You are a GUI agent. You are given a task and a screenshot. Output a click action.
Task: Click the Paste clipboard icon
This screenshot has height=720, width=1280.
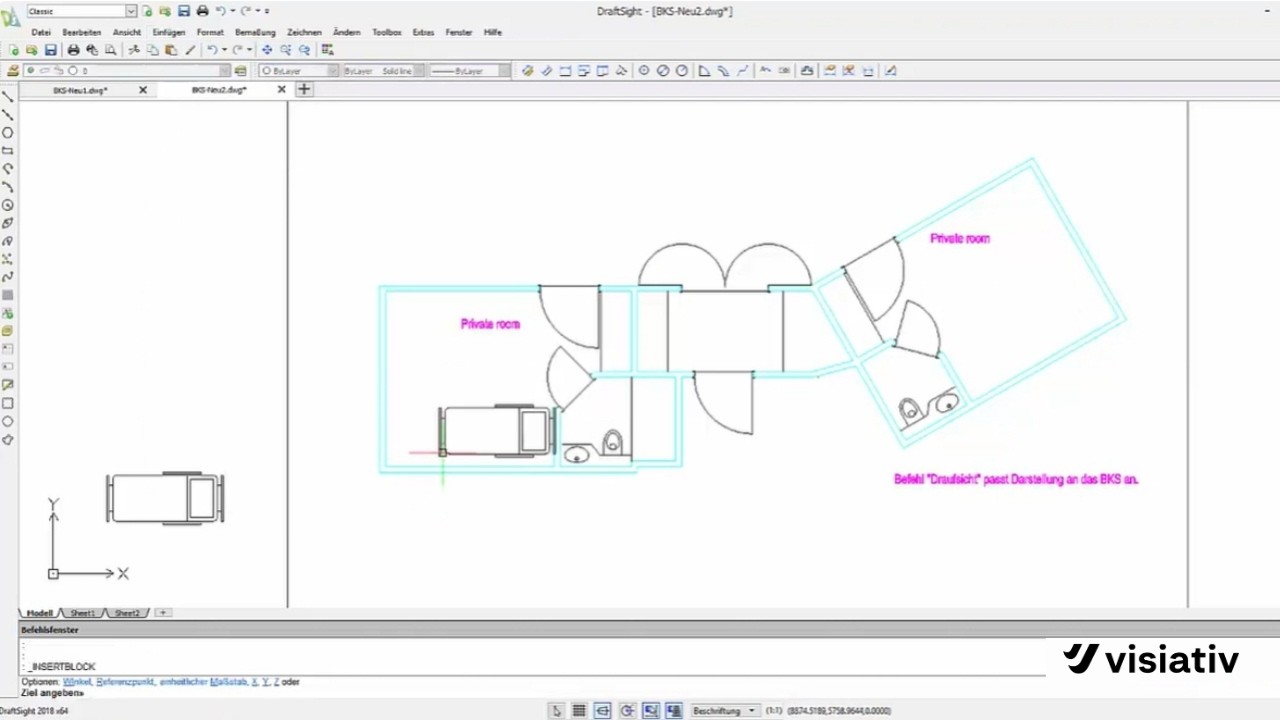click(171, 50)
